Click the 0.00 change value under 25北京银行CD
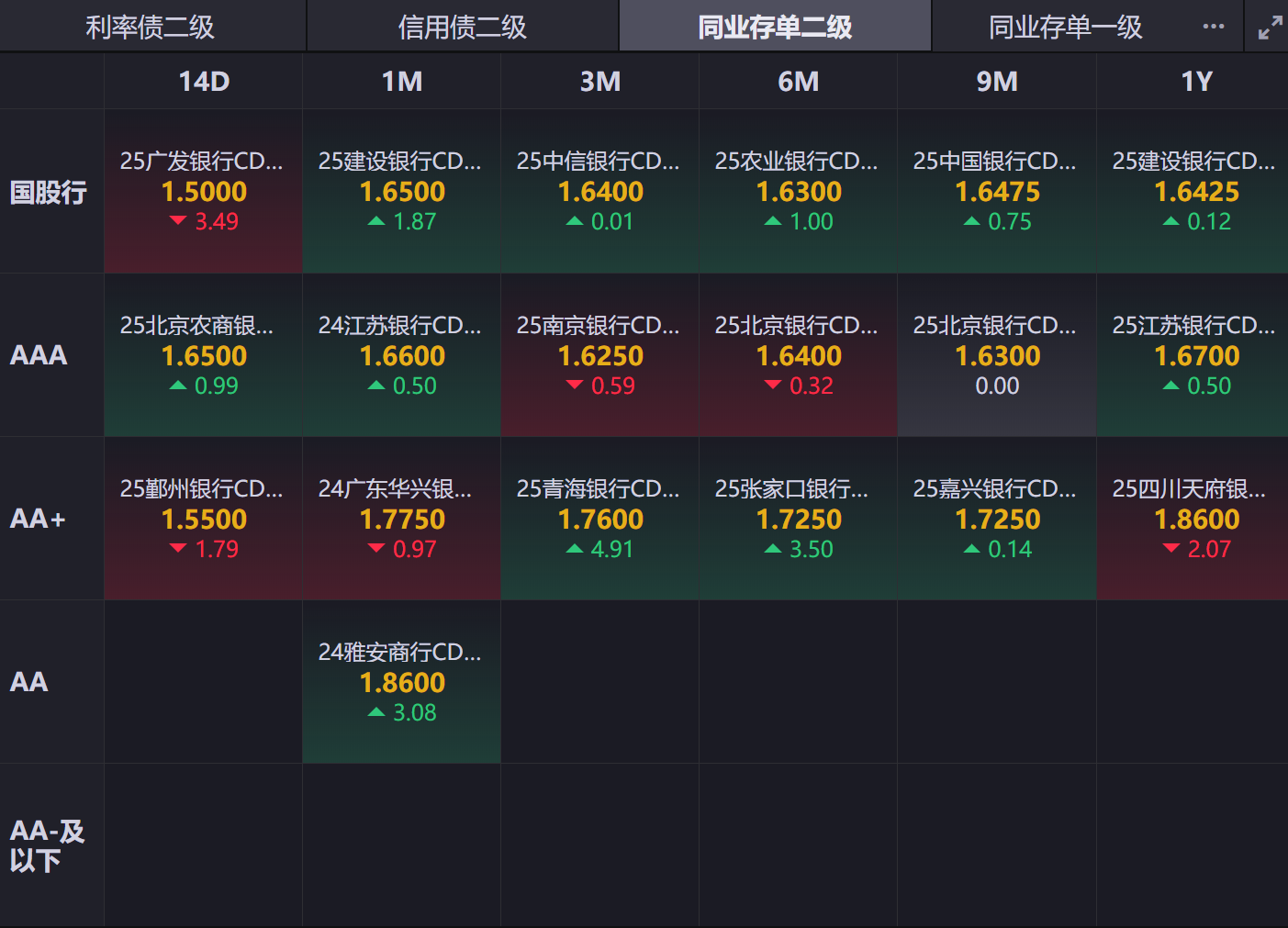1288x928 pixels. (997, 386)
